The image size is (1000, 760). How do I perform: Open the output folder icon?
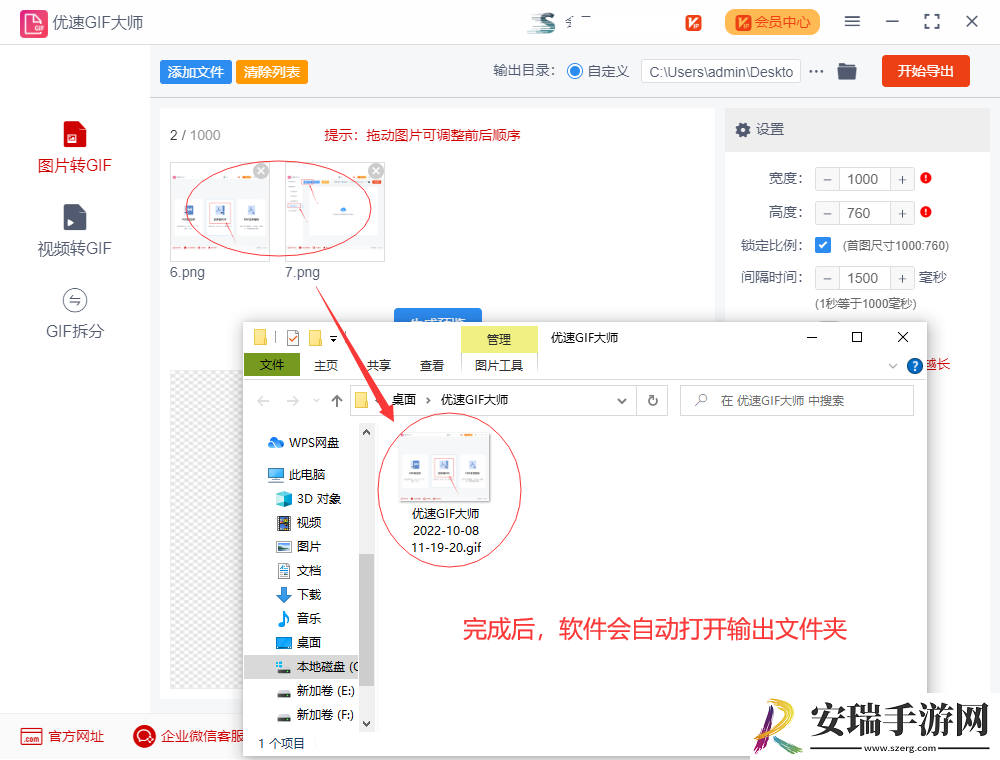(847, 71)
